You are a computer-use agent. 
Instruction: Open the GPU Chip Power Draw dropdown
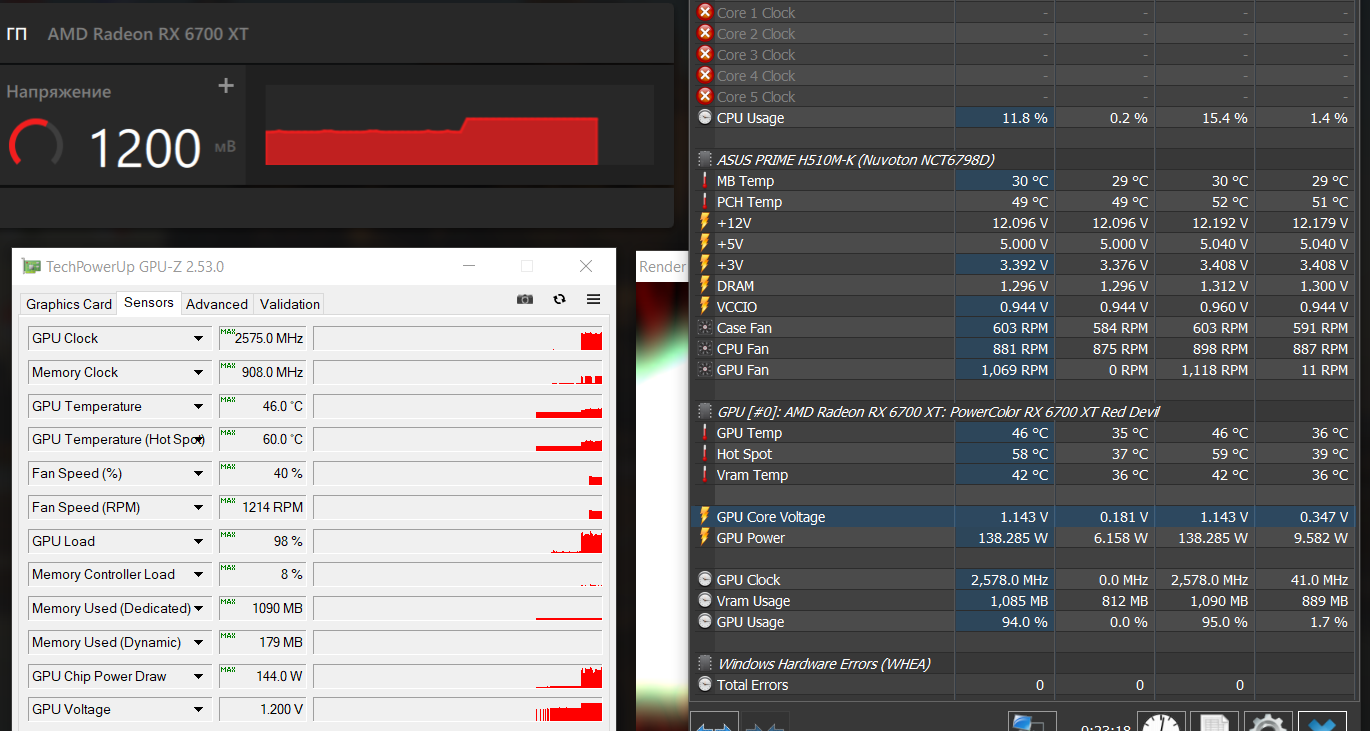(x=198, y=677)
